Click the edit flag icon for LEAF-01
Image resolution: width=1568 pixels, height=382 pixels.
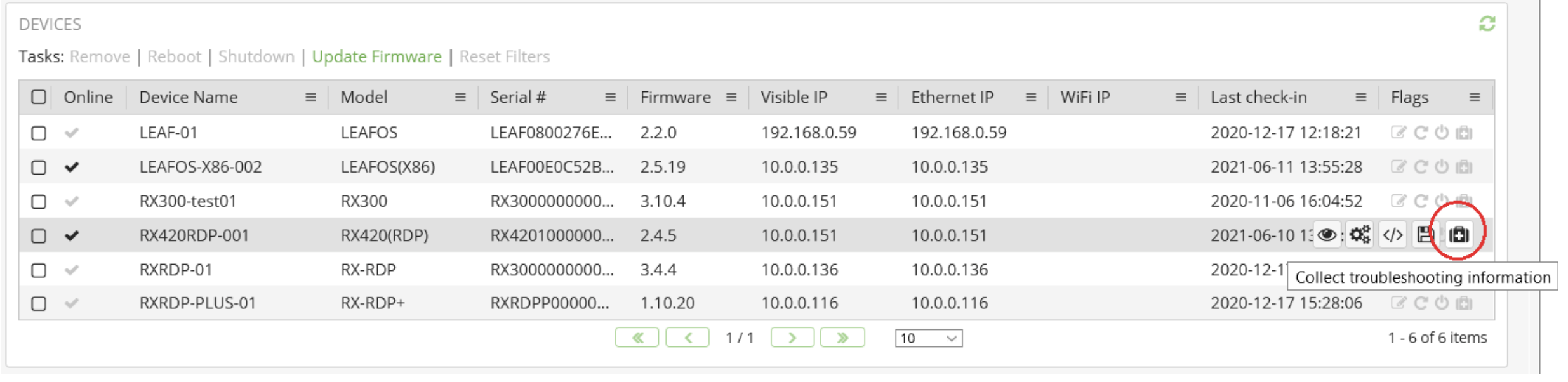[x=1398, y=133]
